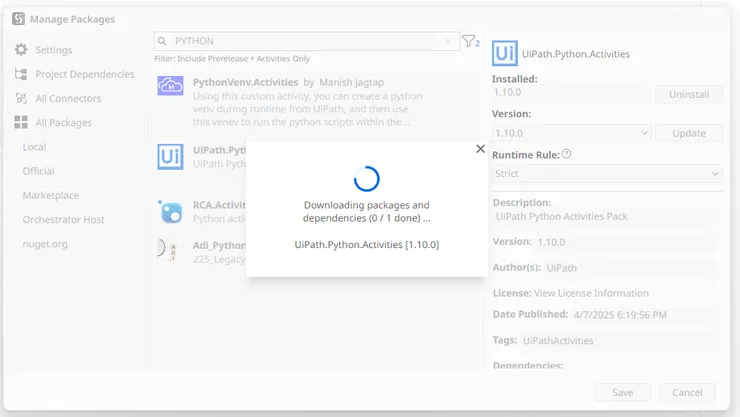Click the Ui logo in details panel
Viewport: 740px width, 417px height.
pyautogui.click(x=505, y=53)
